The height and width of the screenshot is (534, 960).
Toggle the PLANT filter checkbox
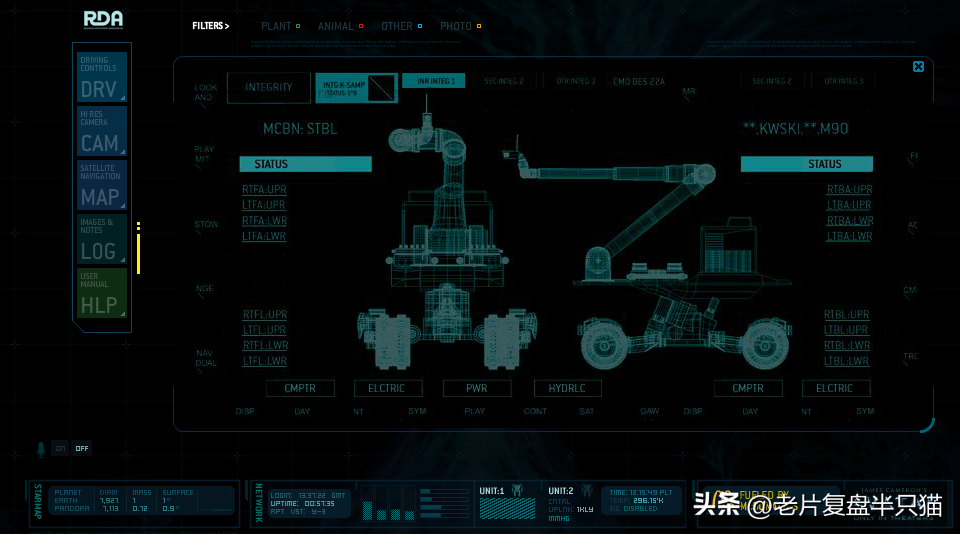(298, 26)
